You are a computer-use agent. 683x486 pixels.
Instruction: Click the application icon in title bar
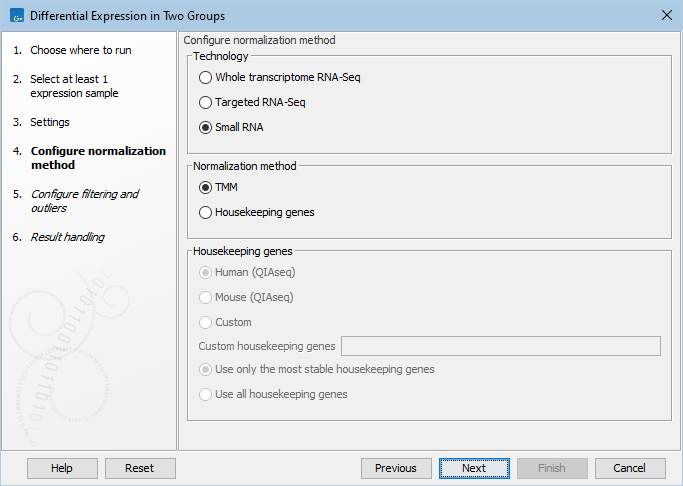pyautogui.click(x=15, y=15)
